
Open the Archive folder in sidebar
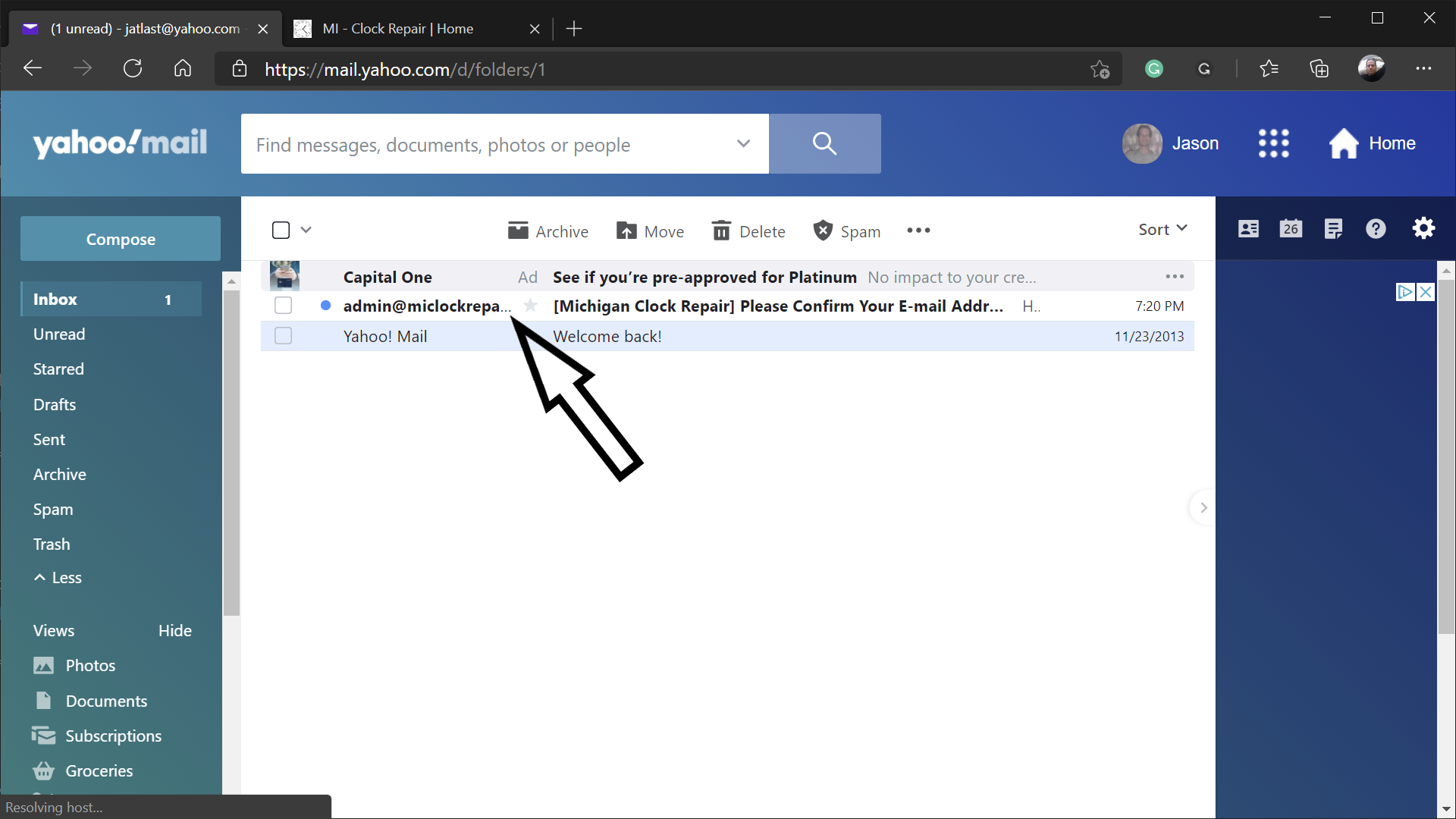[60, 475]
